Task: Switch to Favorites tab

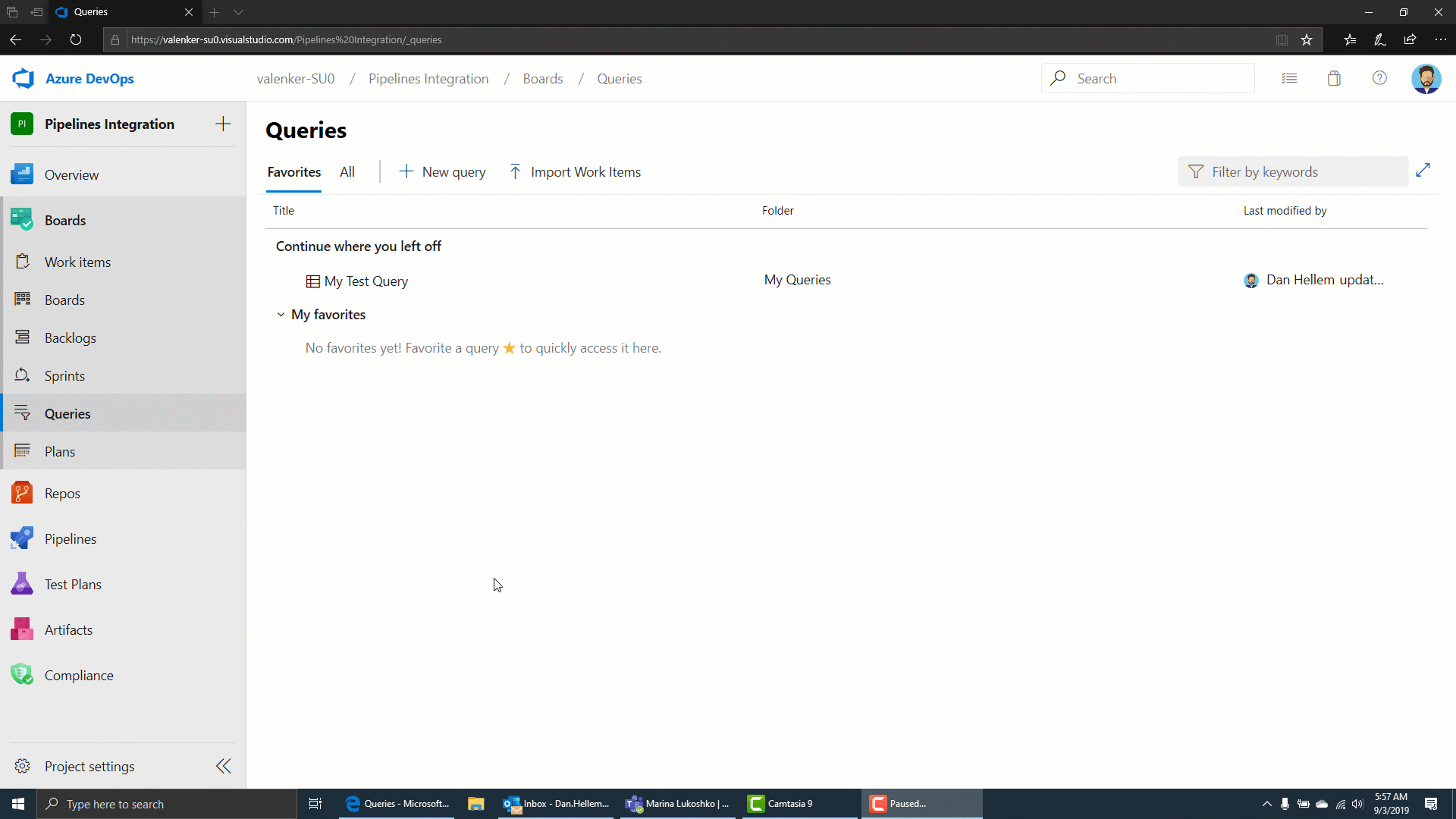Action: click(x=293, y=172)
